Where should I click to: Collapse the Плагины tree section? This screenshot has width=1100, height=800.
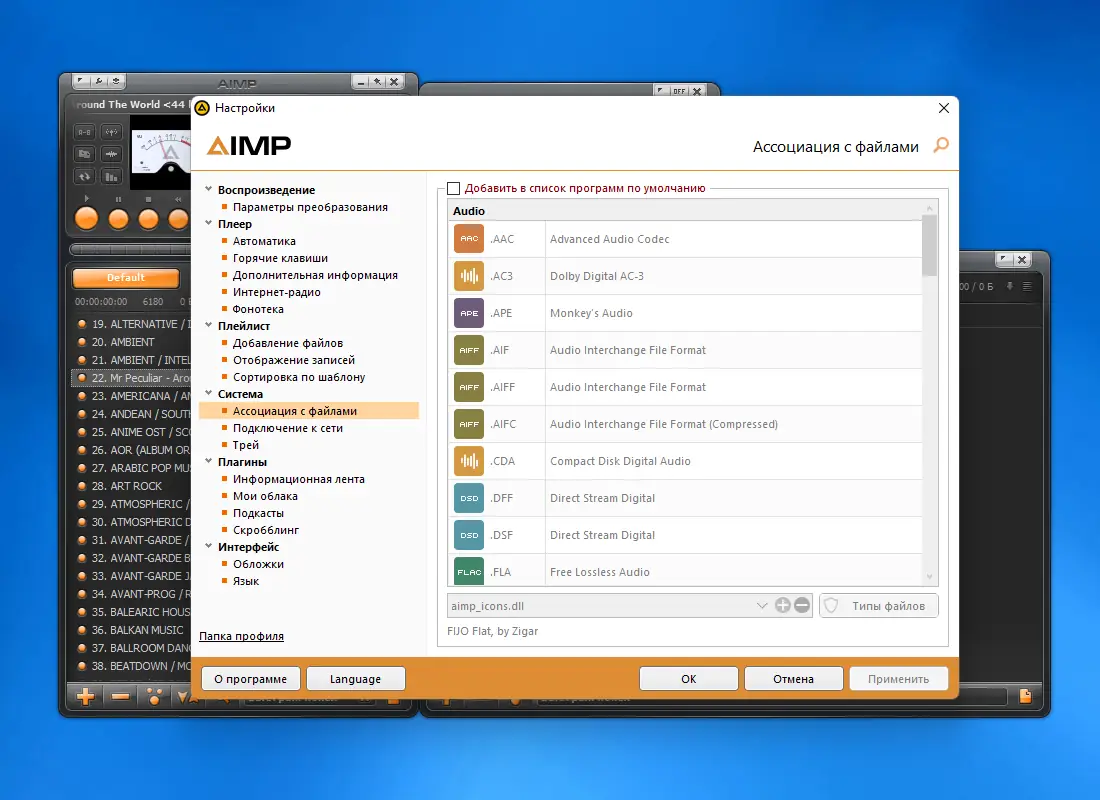pyautogui.click(x=208, y=461)
